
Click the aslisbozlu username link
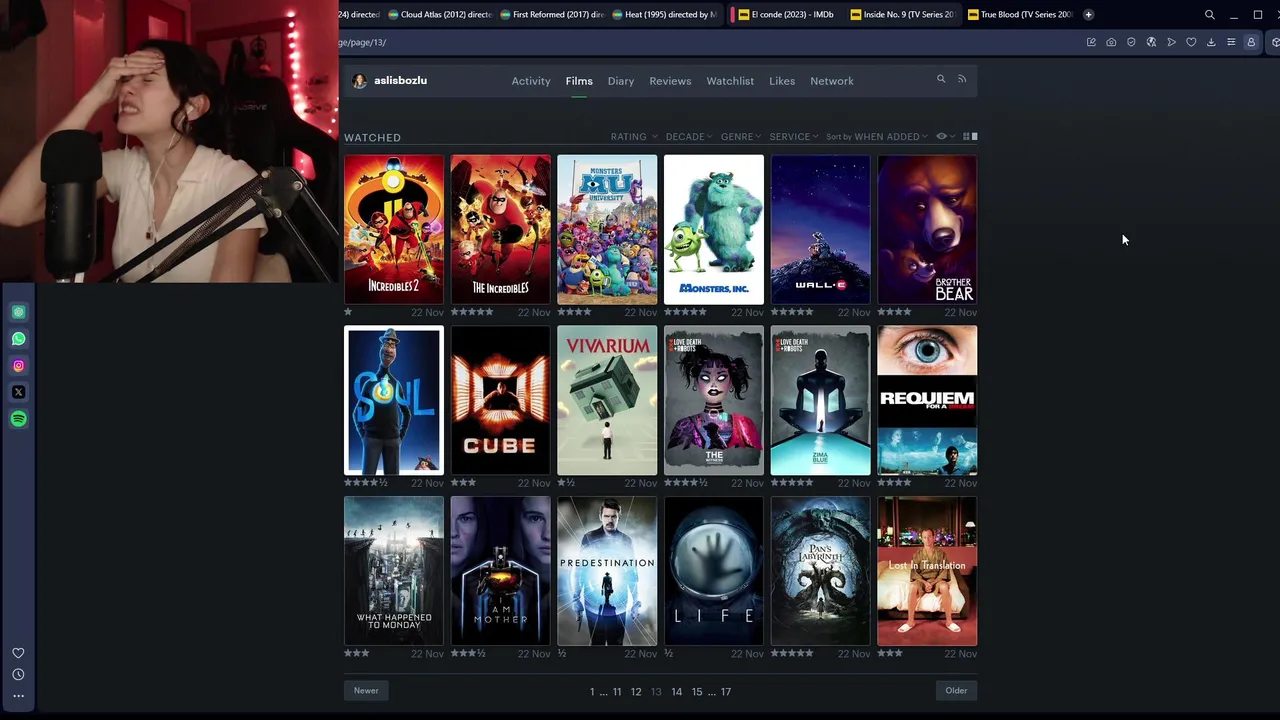(x=400, y=81)
